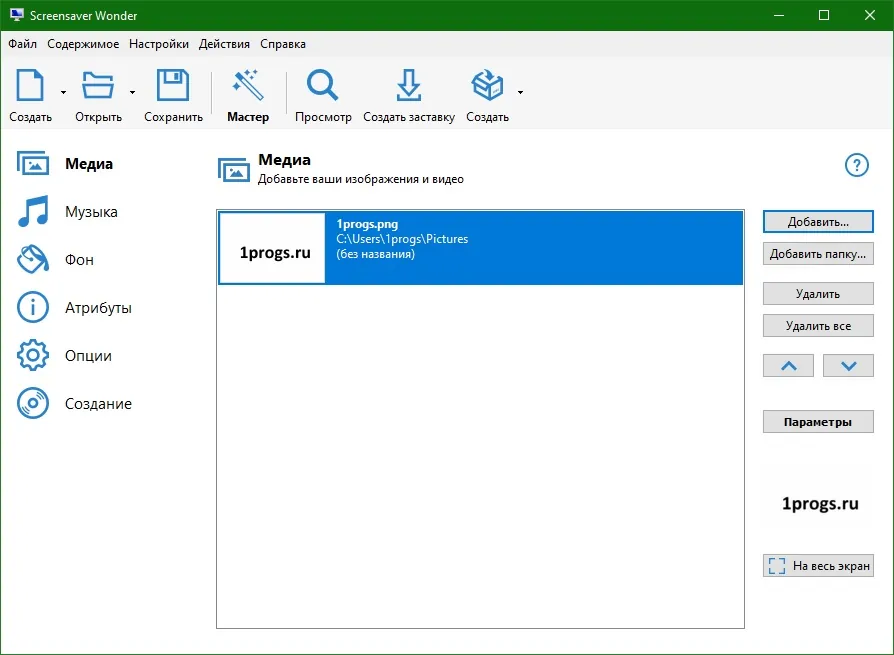Viewport: 894px width, 655px height.
Task: Click the Сохранить floppy disk icon
Action: pyautogui.click(x=173, y=85)
